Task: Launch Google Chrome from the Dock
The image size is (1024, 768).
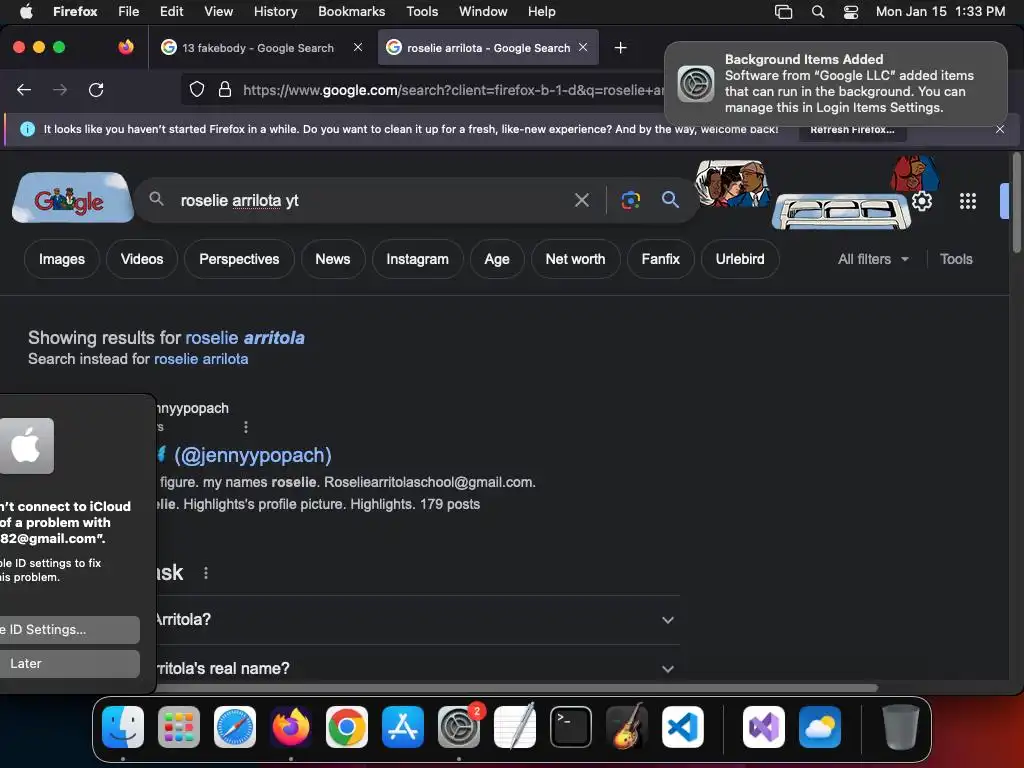Action: point(347,727)
